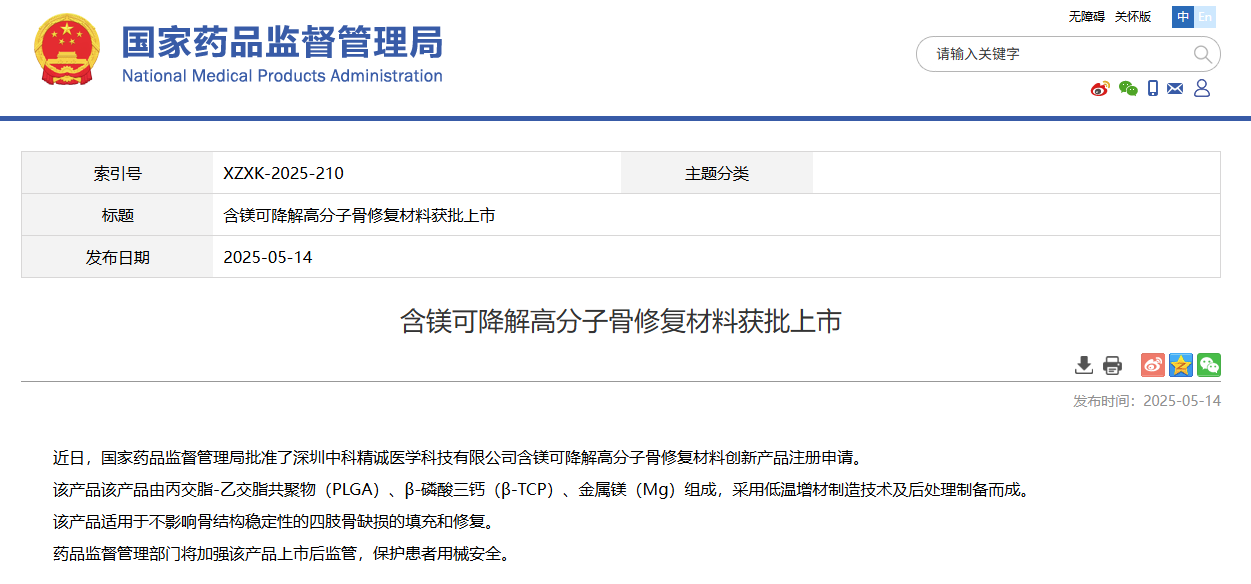Click the envelope mail icon
Viewport: 1251px width, 584px height.
pyautogui.click(x=1175, y=89)
